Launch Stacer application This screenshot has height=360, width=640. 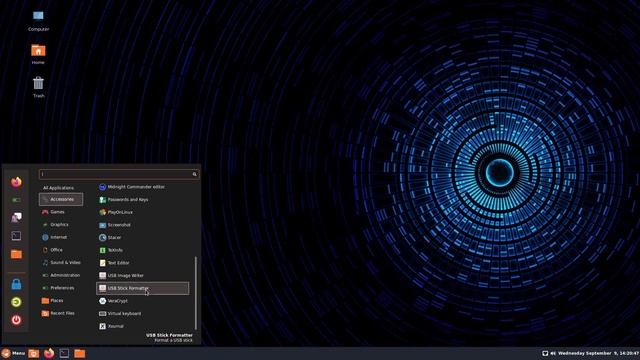click(x=110, y=238)
